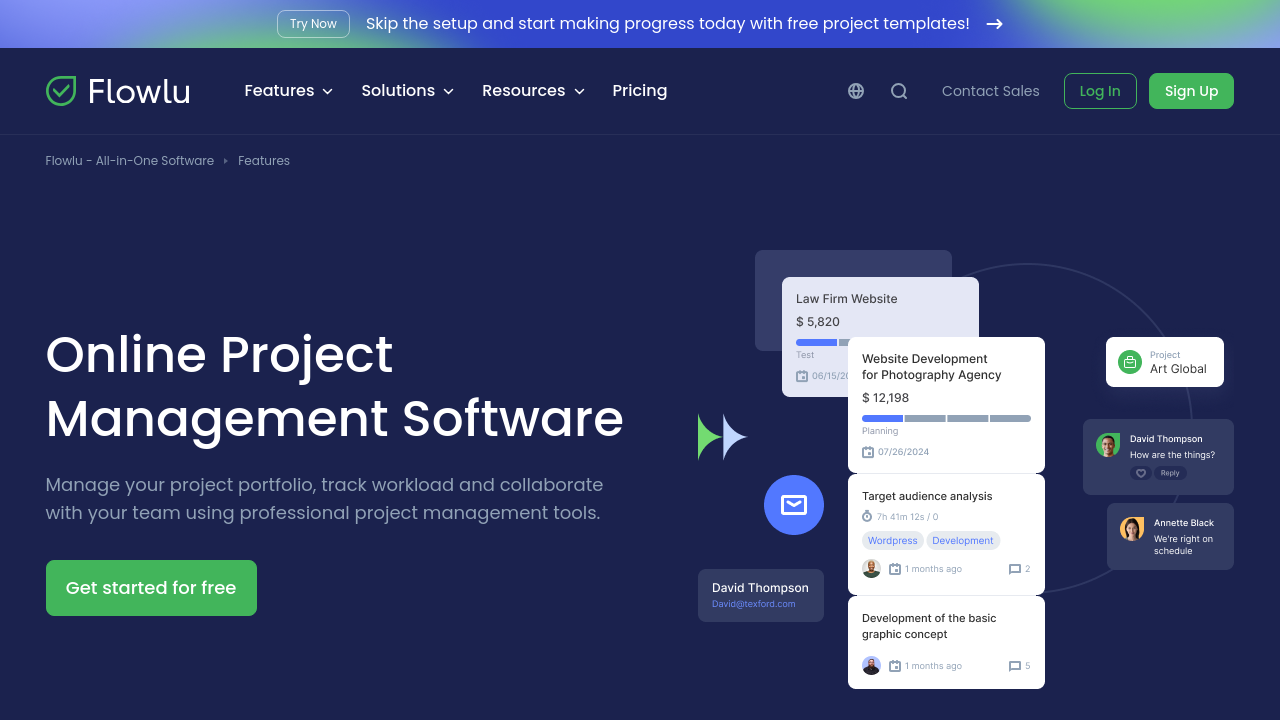
Task: Click the comment icon on Target audience analysis
Action: pos(1015,569)
